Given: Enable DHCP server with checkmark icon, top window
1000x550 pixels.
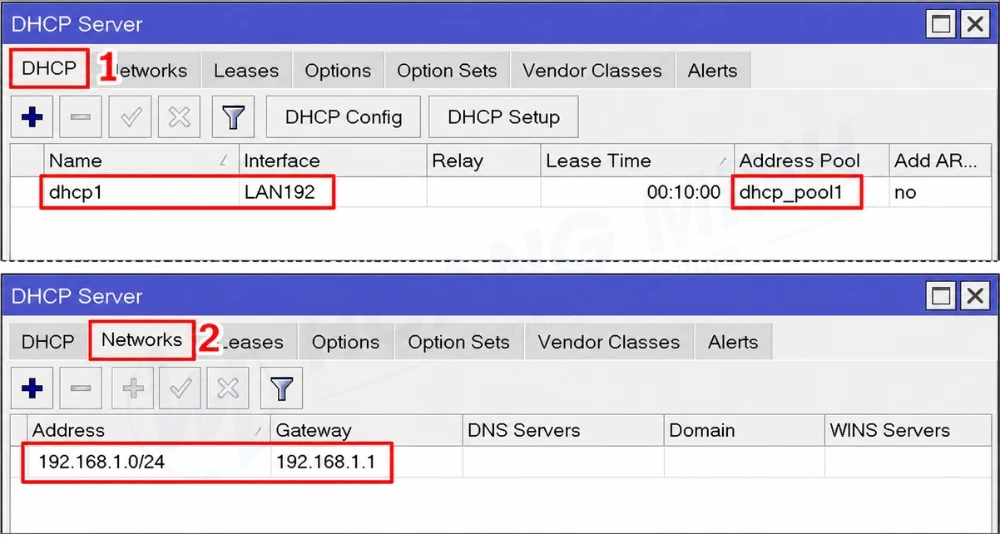Looking at the screenshot, I should [130, 117].
